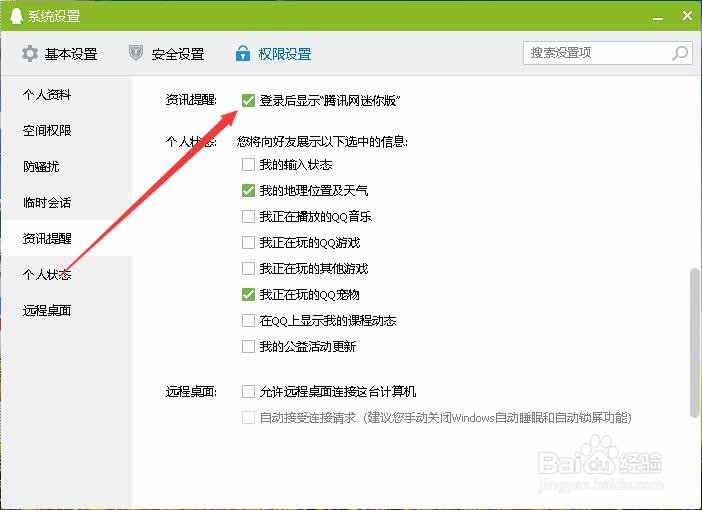Click the QQ penguin logo in title bar
The height and width of the screenshot is (510, 702).
coord(16,16)
